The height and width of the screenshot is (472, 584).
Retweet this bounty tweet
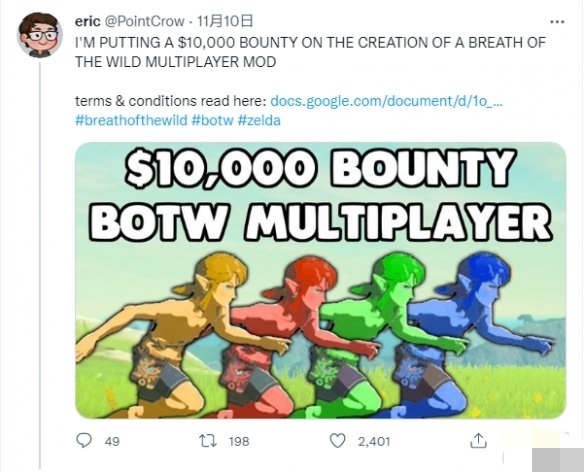[208, 441]
